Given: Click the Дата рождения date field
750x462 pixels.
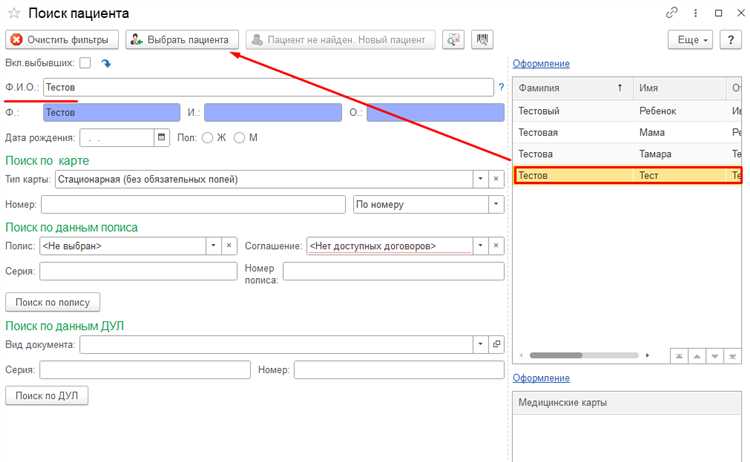Looking at the screenshot, I should click(x=117, y=138).
